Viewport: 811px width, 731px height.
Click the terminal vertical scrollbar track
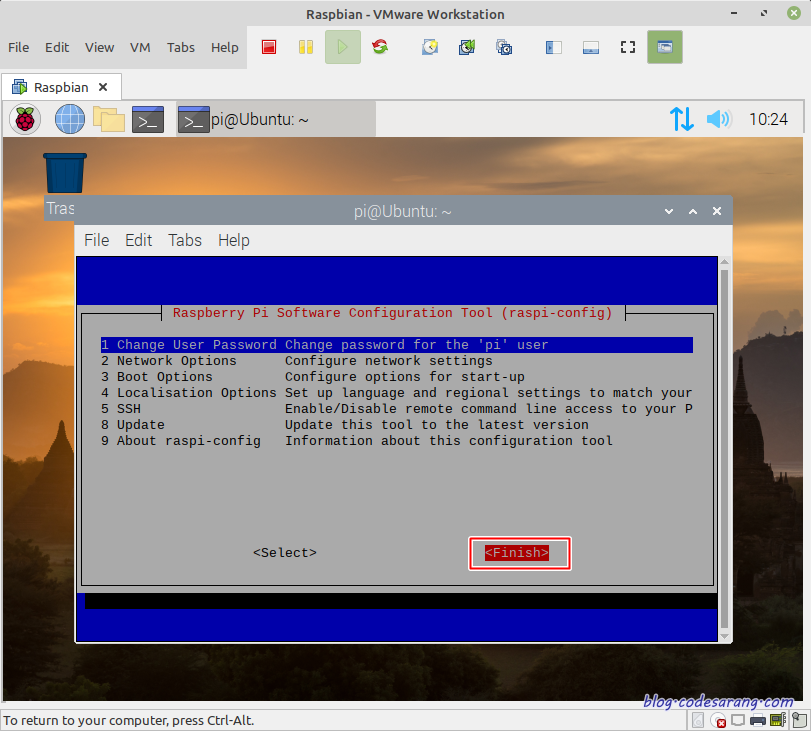click(x=725, y=449)
